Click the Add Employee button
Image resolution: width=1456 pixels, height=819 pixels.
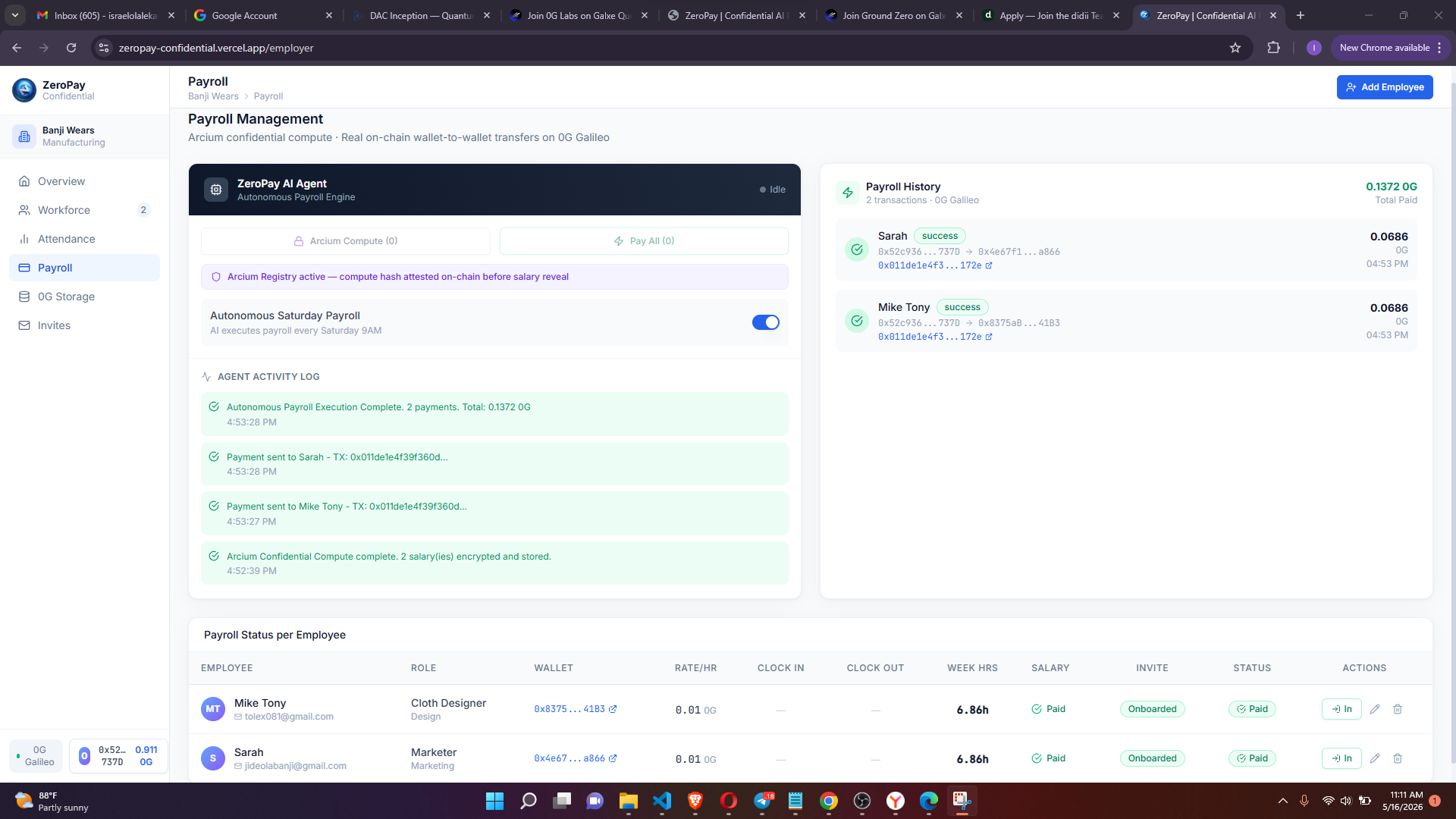(1385, 87)
